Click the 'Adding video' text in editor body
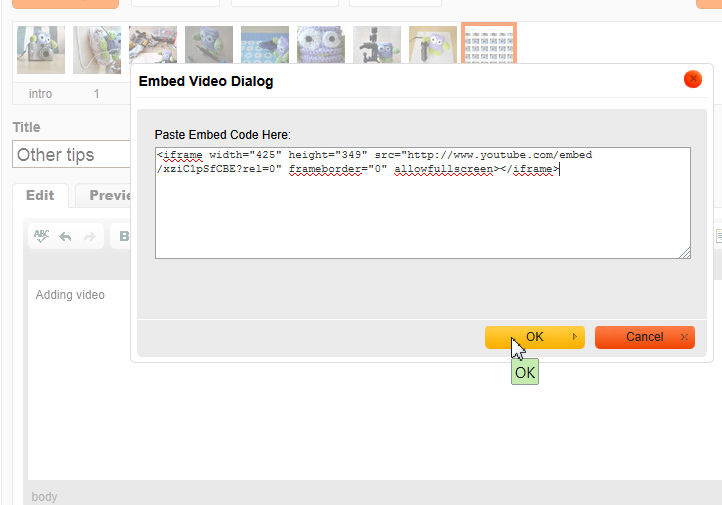 tap(70, 295)
